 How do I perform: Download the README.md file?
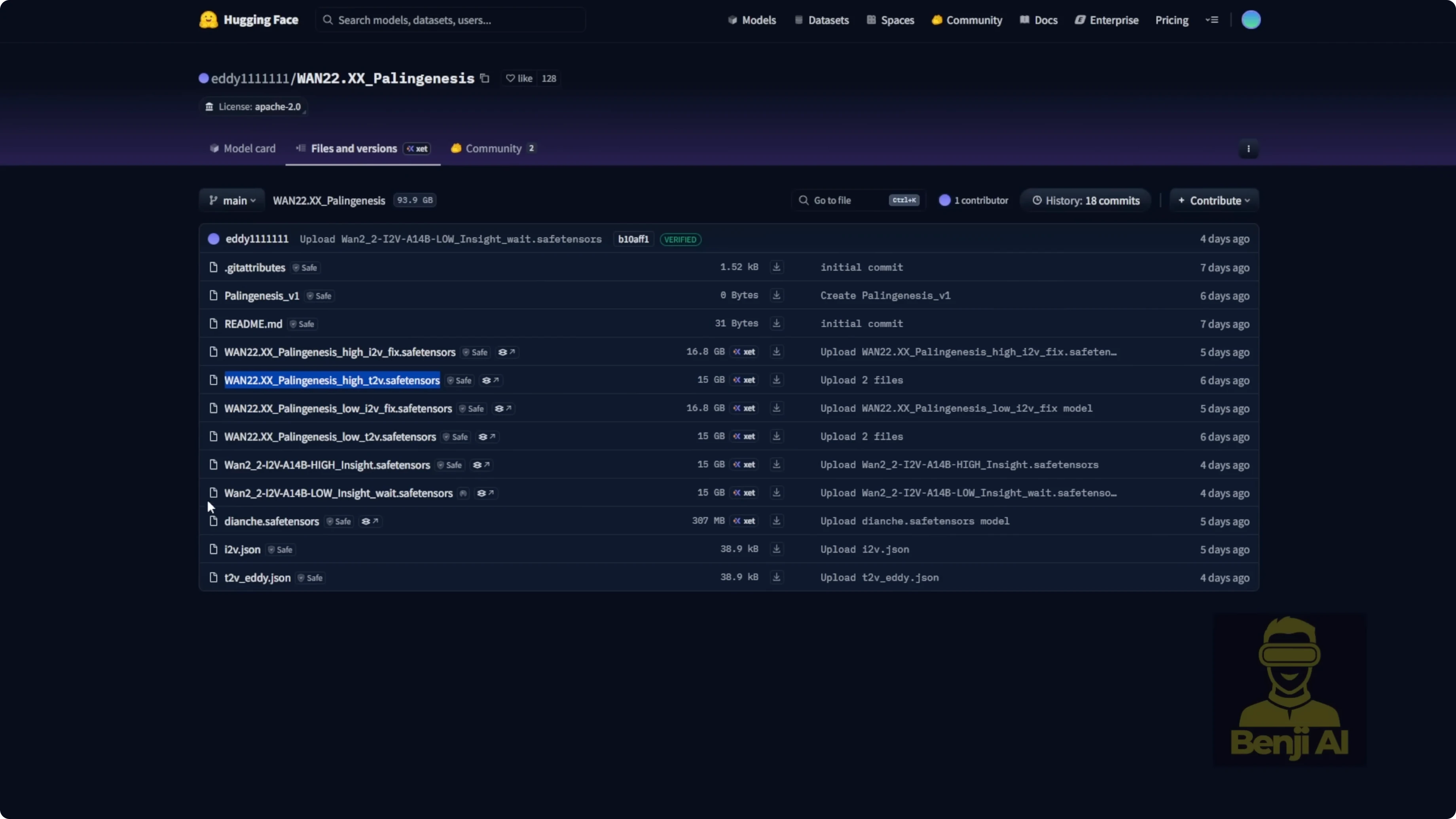[x=777, y=323]
